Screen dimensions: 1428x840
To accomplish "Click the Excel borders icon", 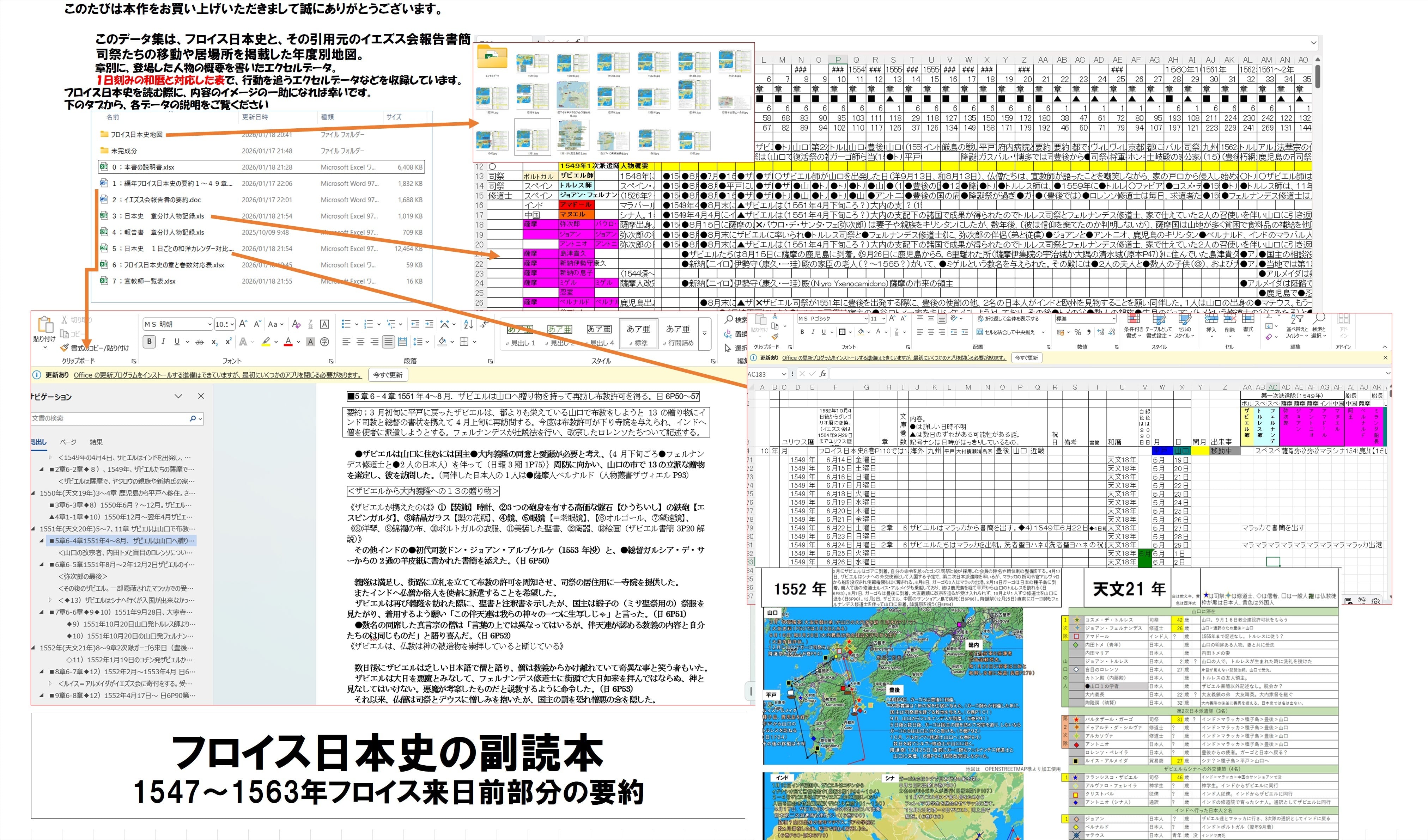I will pos(842,332).
